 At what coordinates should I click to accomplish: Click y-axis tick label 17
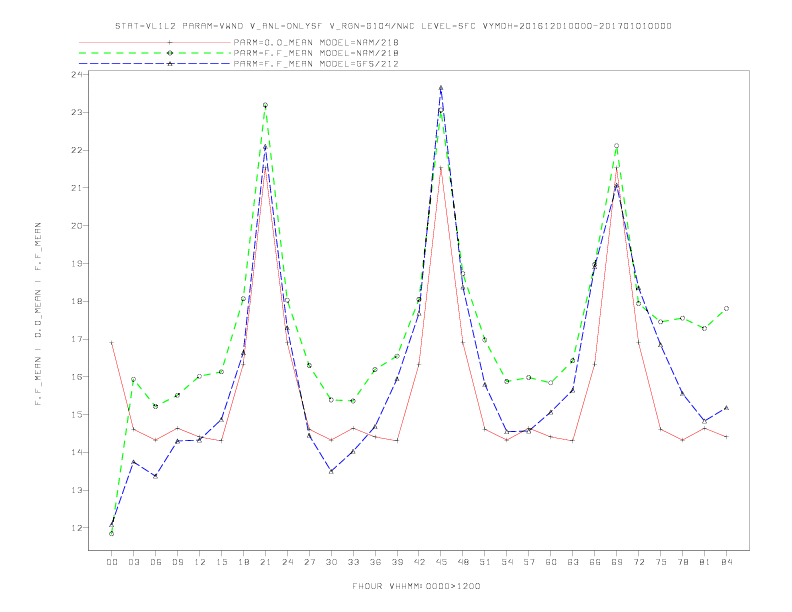[77, 339]
